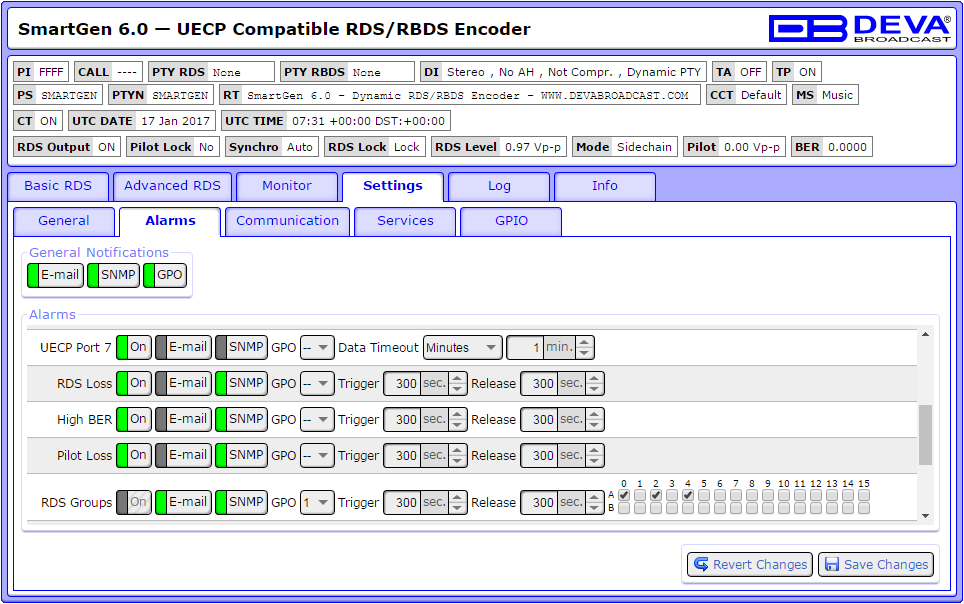Uncheck group 0 in row A
This screenshot has height=604, width=964.
[624, 495]
